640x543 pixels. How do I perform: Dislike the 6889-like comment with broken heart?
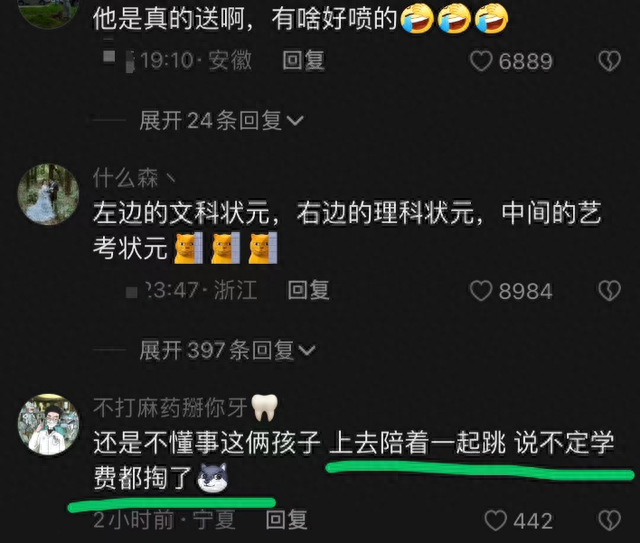[609, 61]
